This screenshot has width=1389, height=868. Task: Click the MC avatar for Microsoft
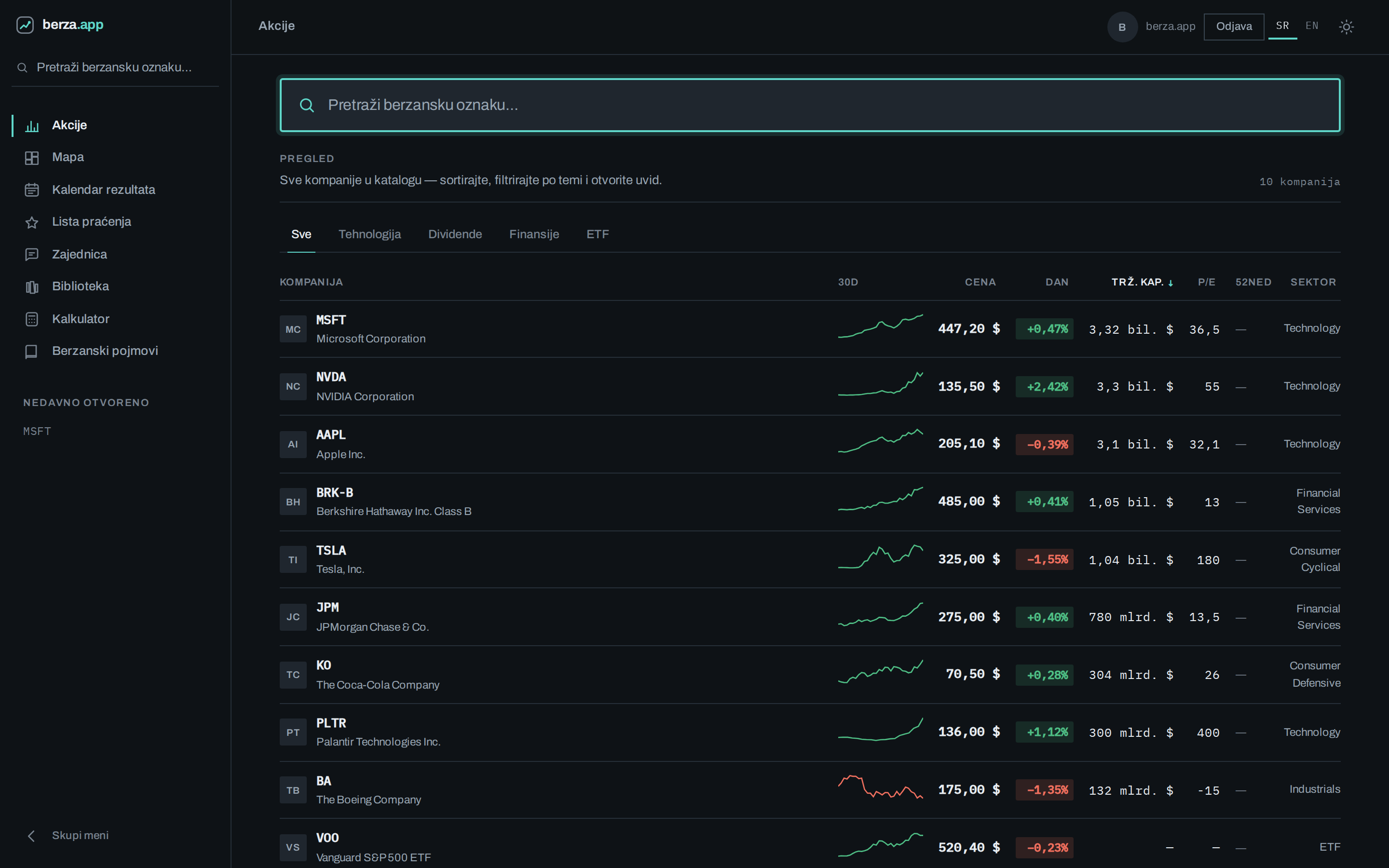(293, 329)
